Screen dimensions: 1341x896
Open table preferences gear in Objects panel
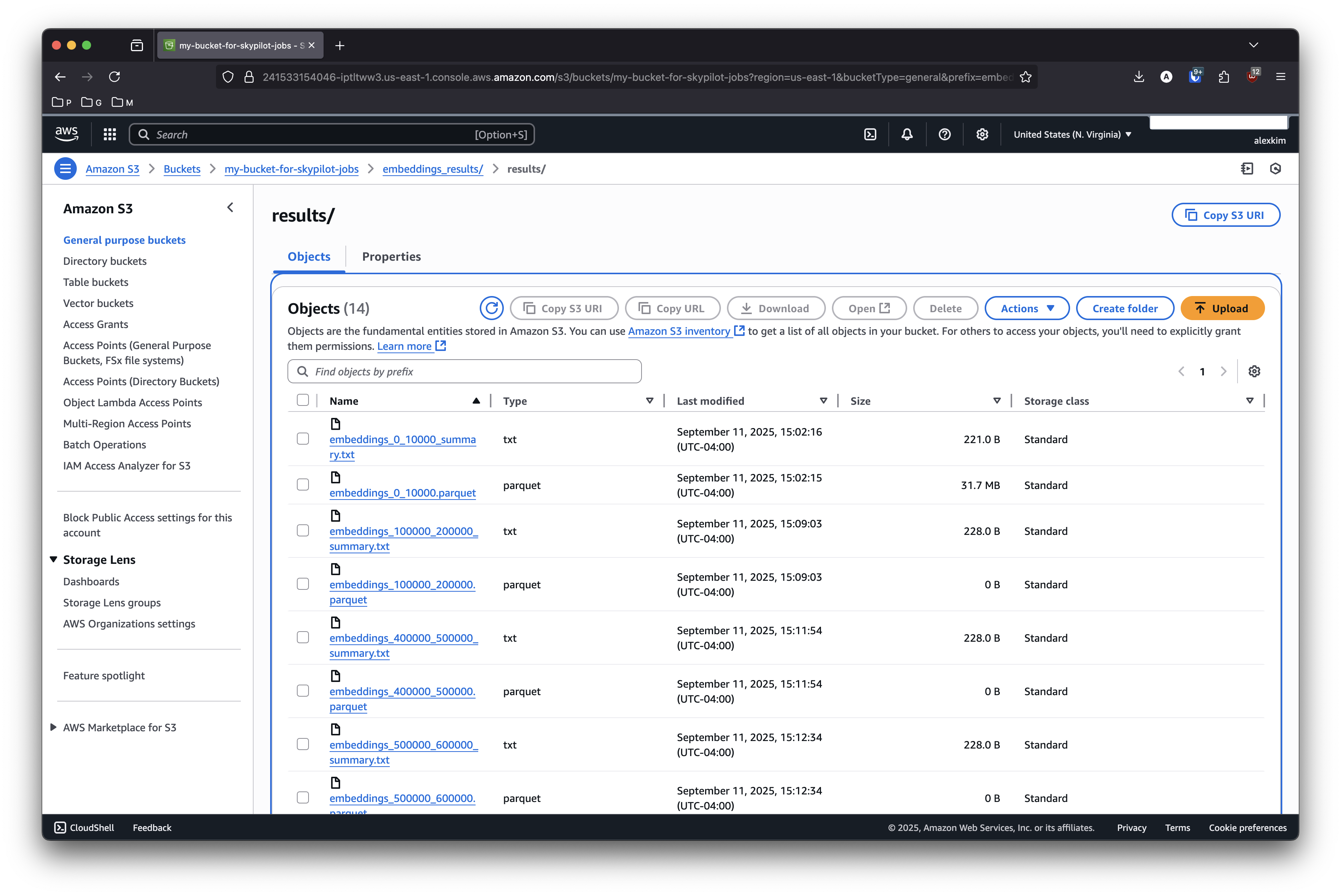(x=1254, y=371)
